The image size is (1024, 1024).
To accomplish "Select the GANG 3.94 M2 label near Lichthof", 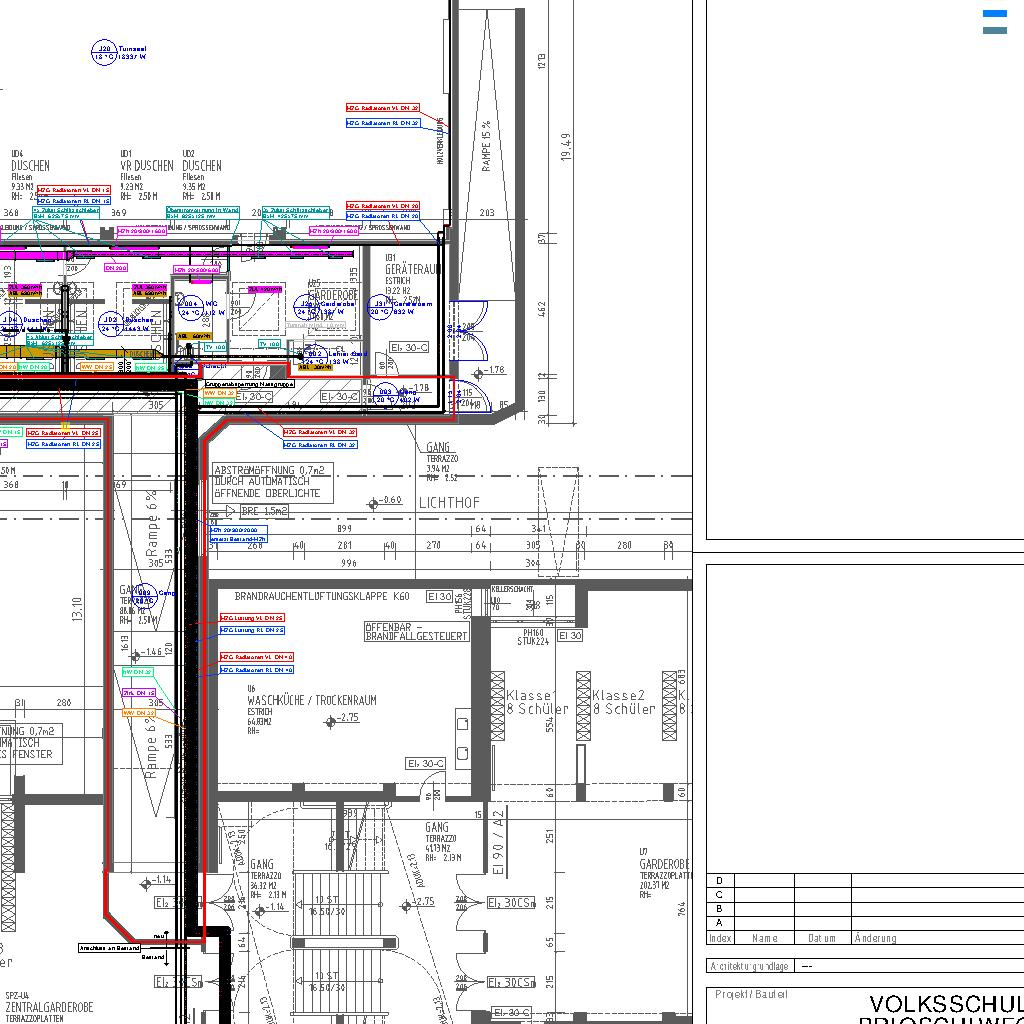I will click(x=441, y=462).
